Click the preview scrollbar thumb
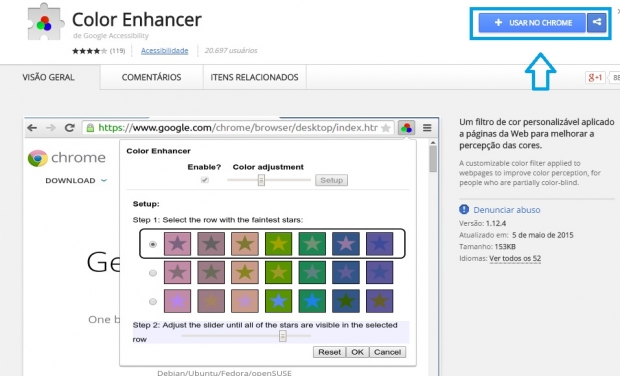The width and height of the screenshot is (620, 376). [x=433, y=159]
